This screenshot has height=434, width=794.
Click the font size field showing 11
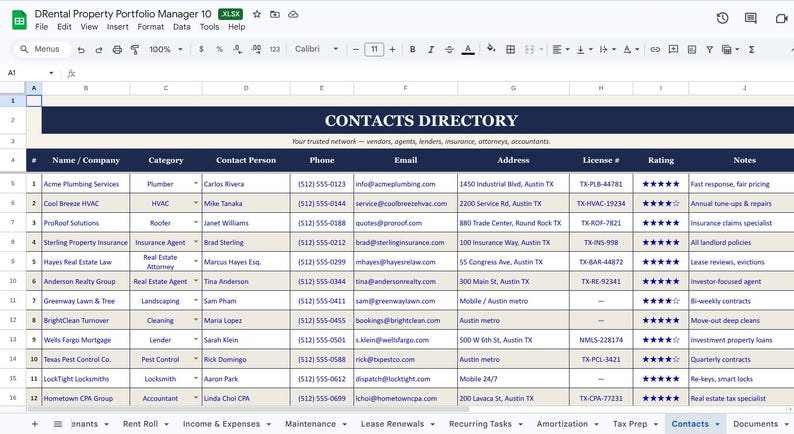click(374, 49)
